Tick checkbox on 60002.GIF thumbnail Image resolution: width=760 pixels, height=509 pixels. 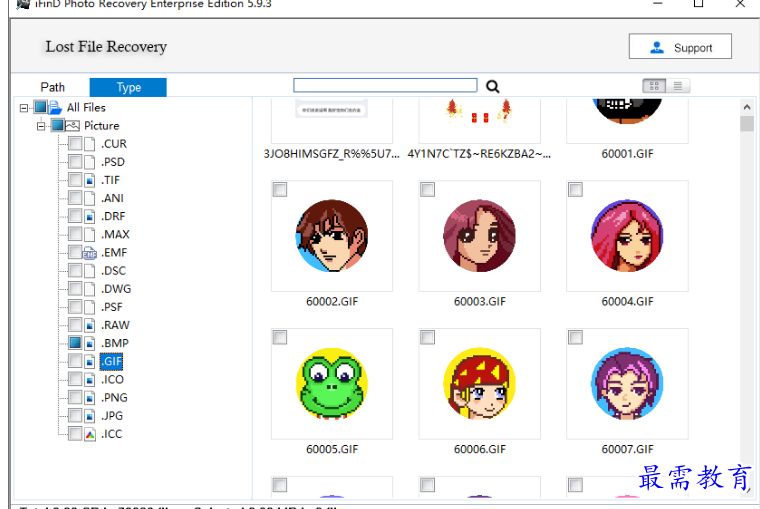click(x=280, y=190)
